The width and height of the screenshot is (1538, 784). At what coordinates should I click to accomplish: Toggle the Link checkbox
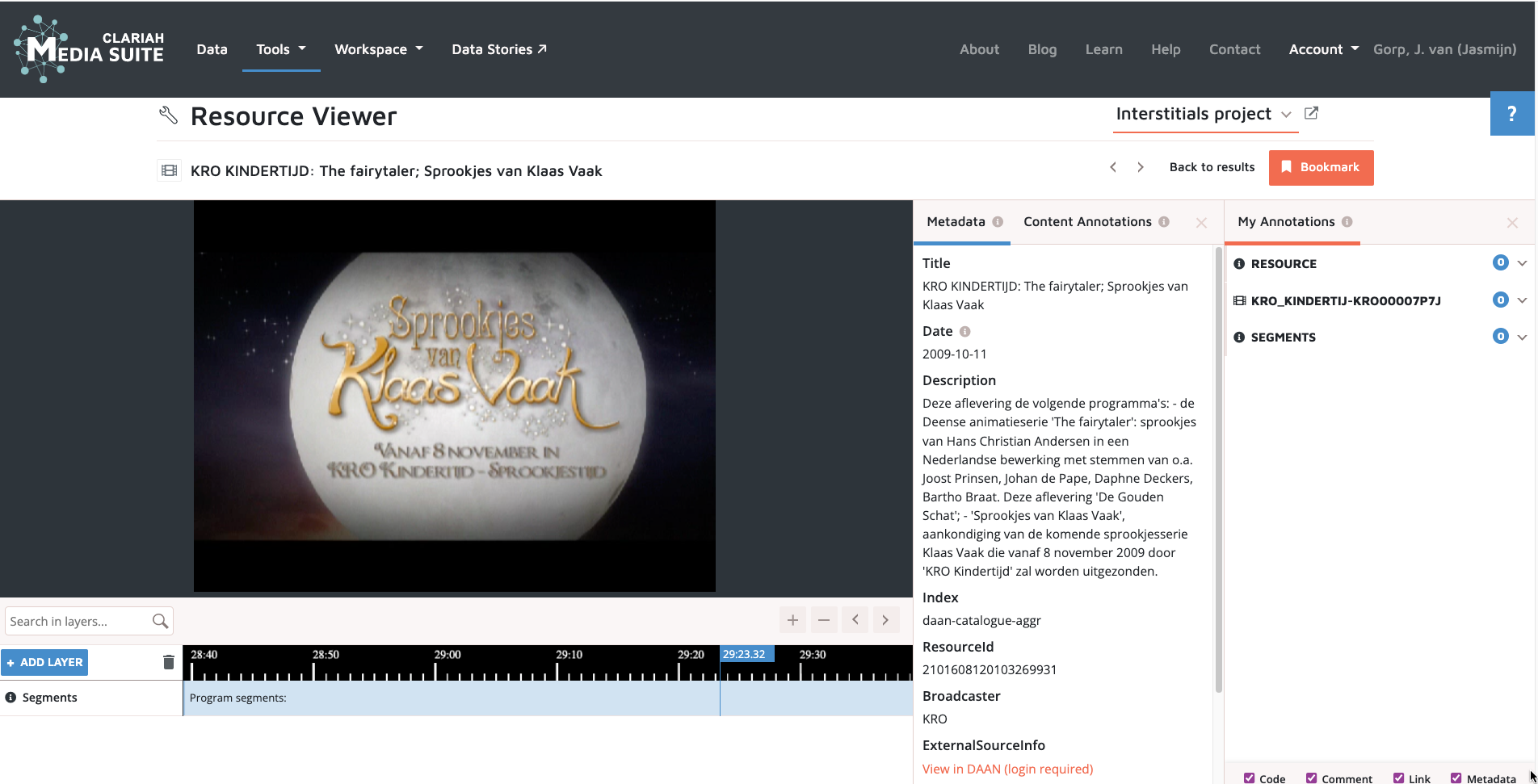pyautogui.click(x=1399, y=778)
